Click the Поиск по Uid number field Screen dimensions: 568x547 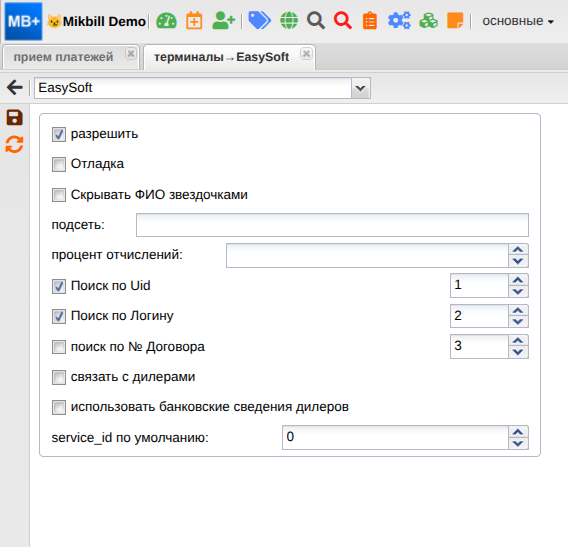click(x=479, y=286)
